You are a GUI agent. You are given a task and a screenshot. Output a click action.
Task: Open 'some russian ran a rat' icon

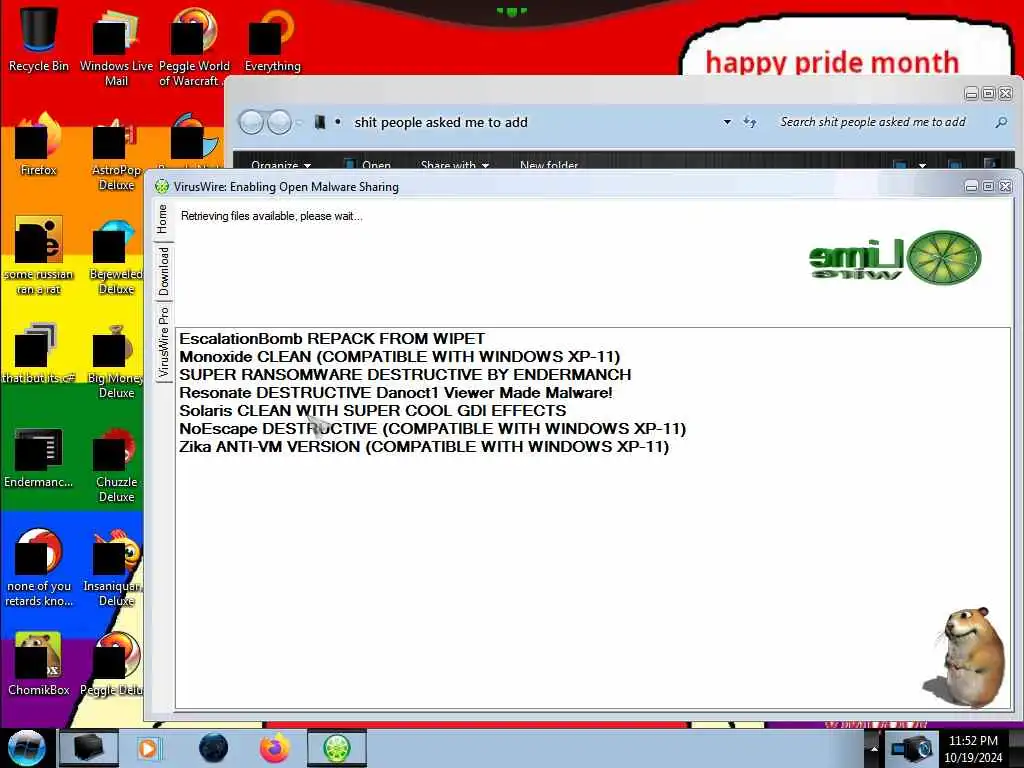click(39, 256)
